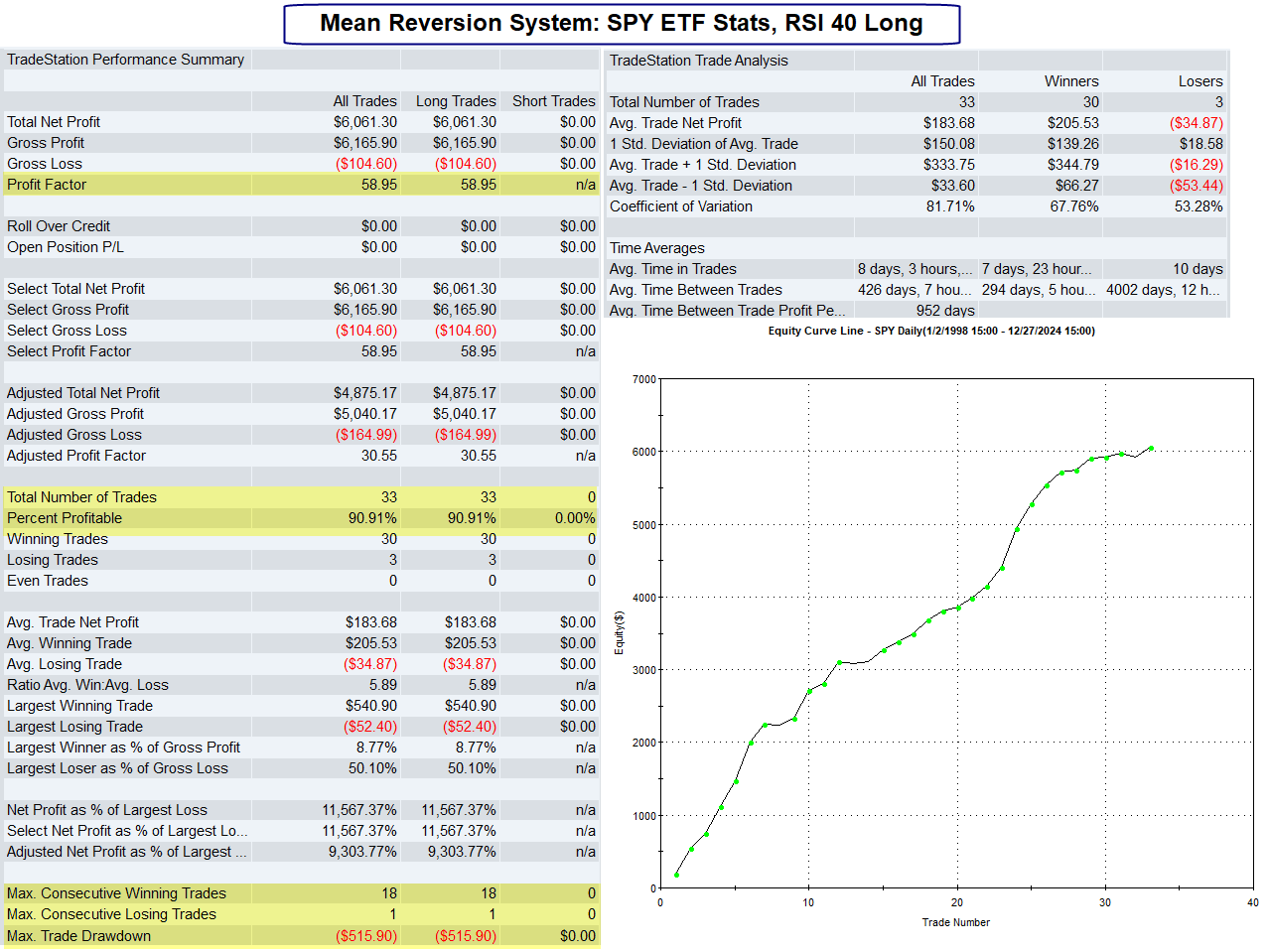
Task: Select the Trade Number axis label
Action: tap(955, 922)
